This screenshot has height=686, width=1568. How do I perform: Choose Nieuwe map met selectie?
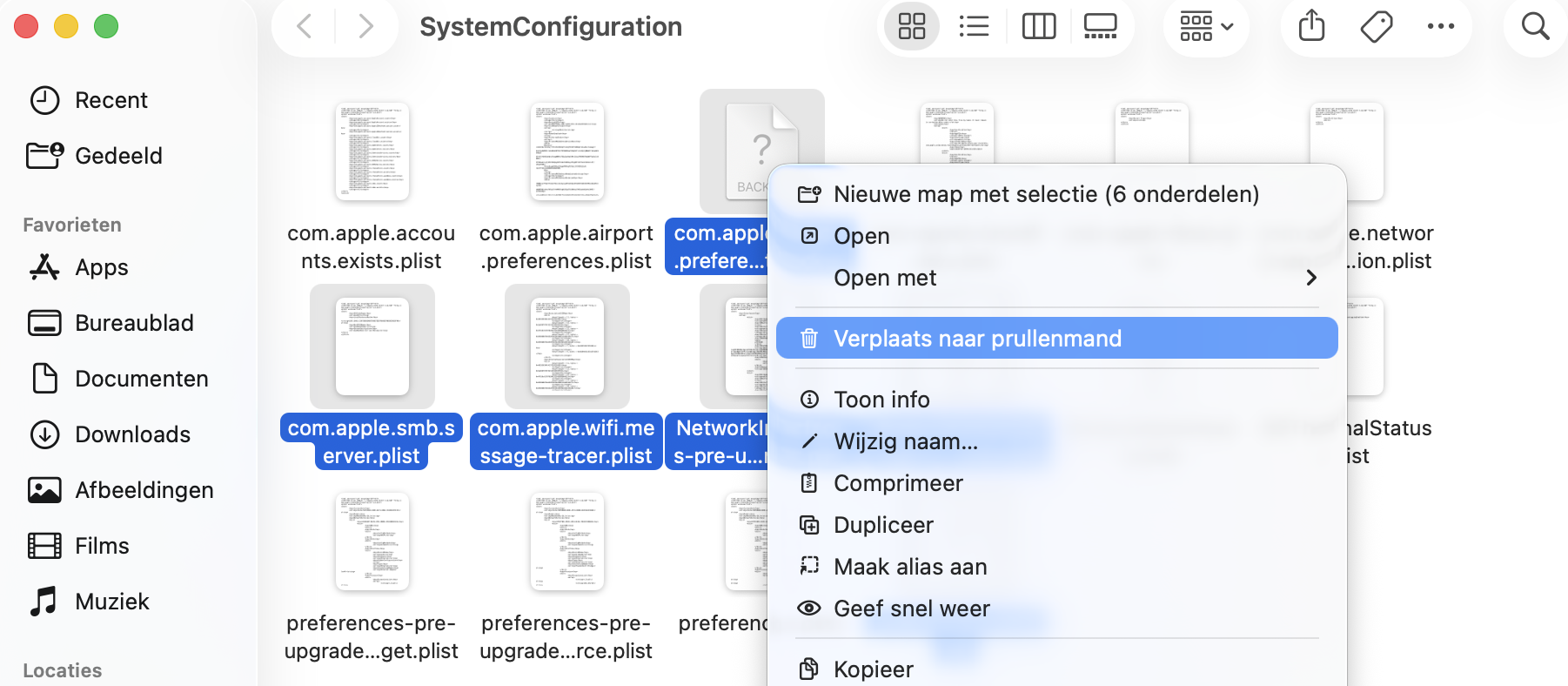point(1057,194)
